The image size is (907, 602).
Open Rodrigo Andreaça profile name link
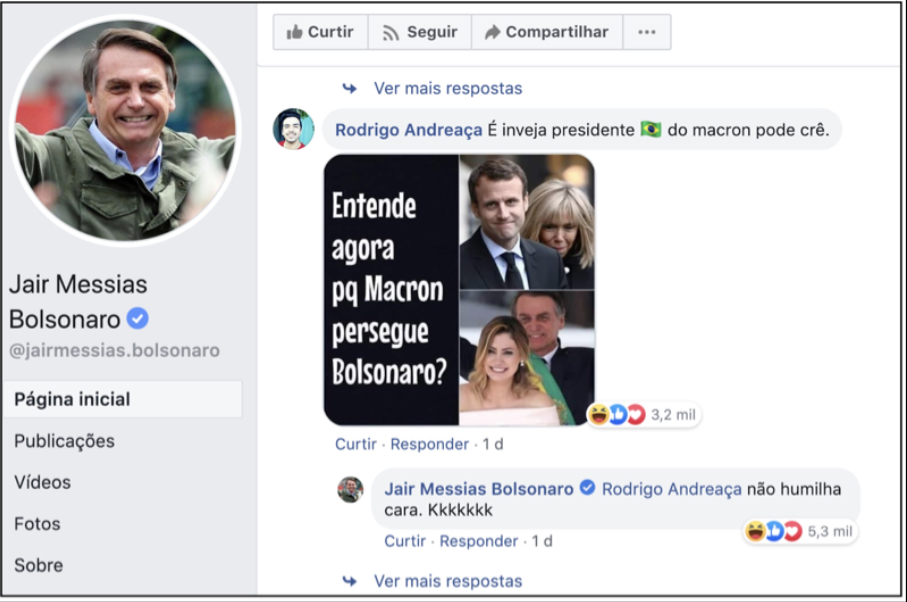408,130
